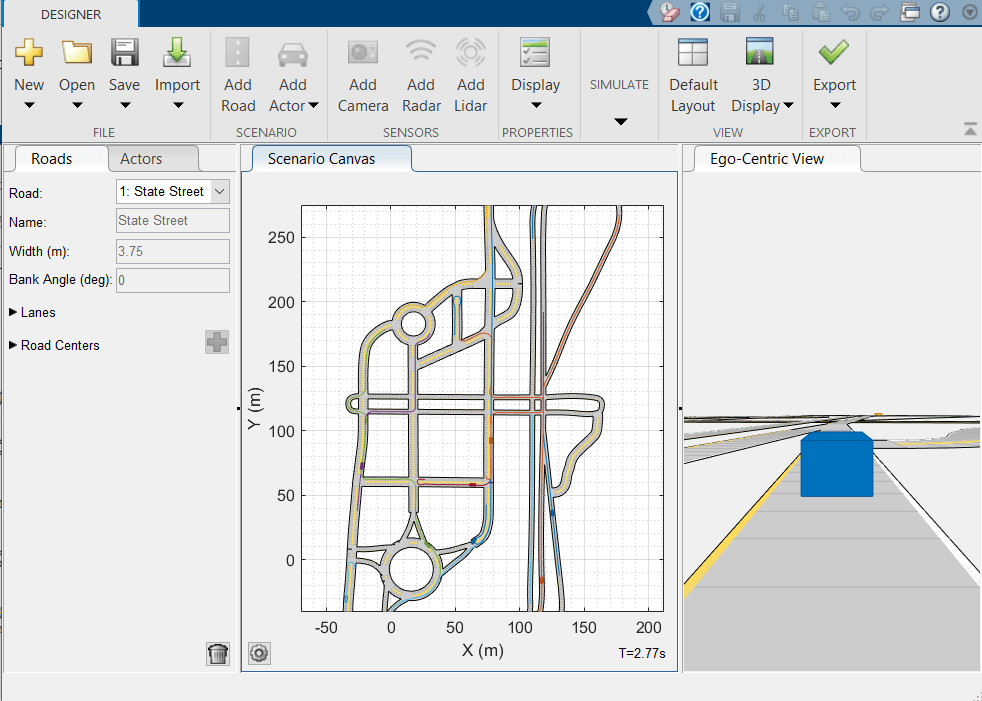Select the Ego-Centric View tab
This screenshot has height=701, width=982.
774,158
